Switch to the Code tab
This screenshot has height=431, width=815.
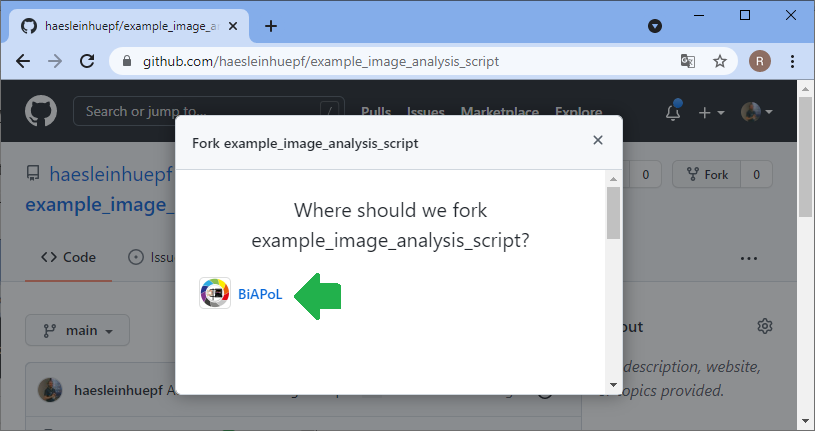point(68,257)
